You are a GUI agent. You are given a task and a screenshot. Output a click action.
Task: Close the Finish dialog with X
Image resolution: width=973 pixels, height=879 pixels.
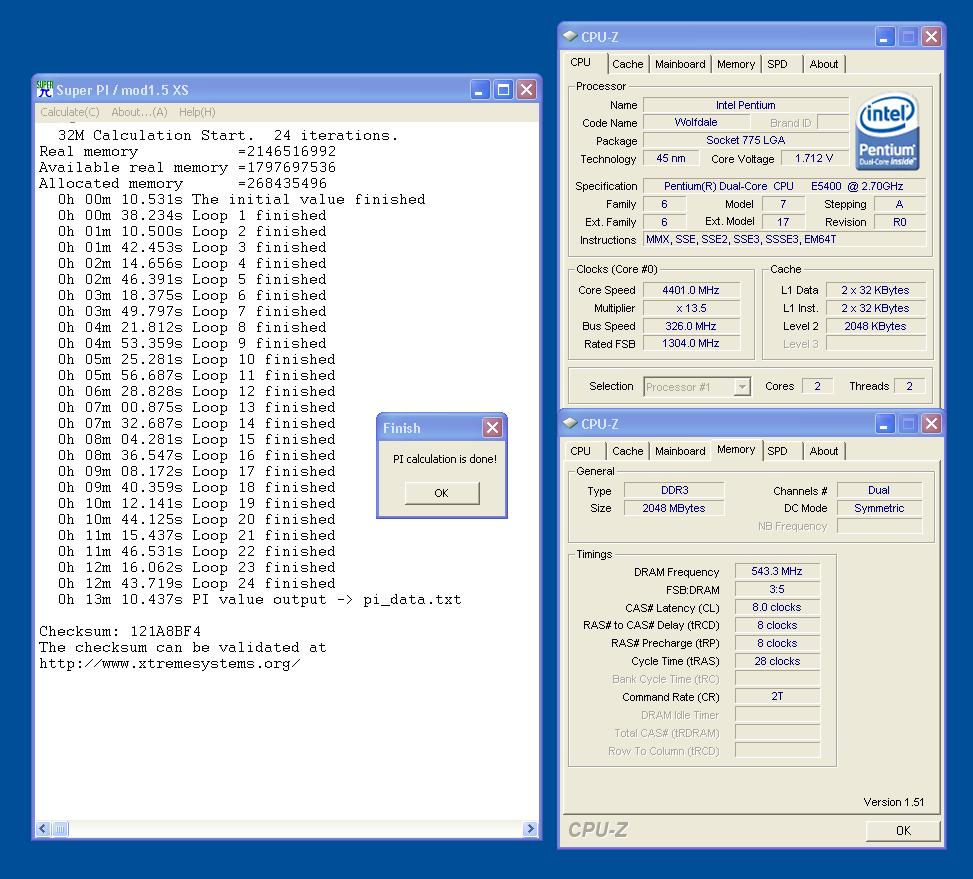[492, 427]
